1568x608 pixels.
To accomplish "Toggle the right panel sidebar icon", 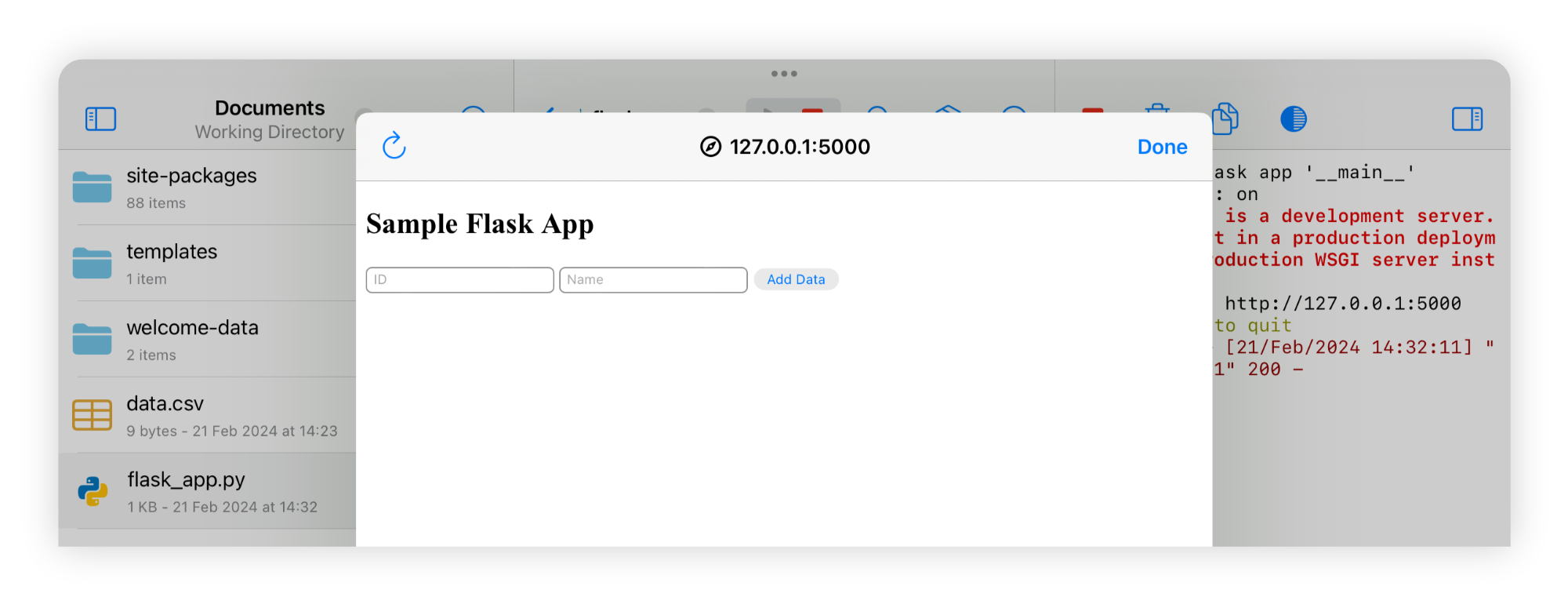I will (x=1466, y=119).
